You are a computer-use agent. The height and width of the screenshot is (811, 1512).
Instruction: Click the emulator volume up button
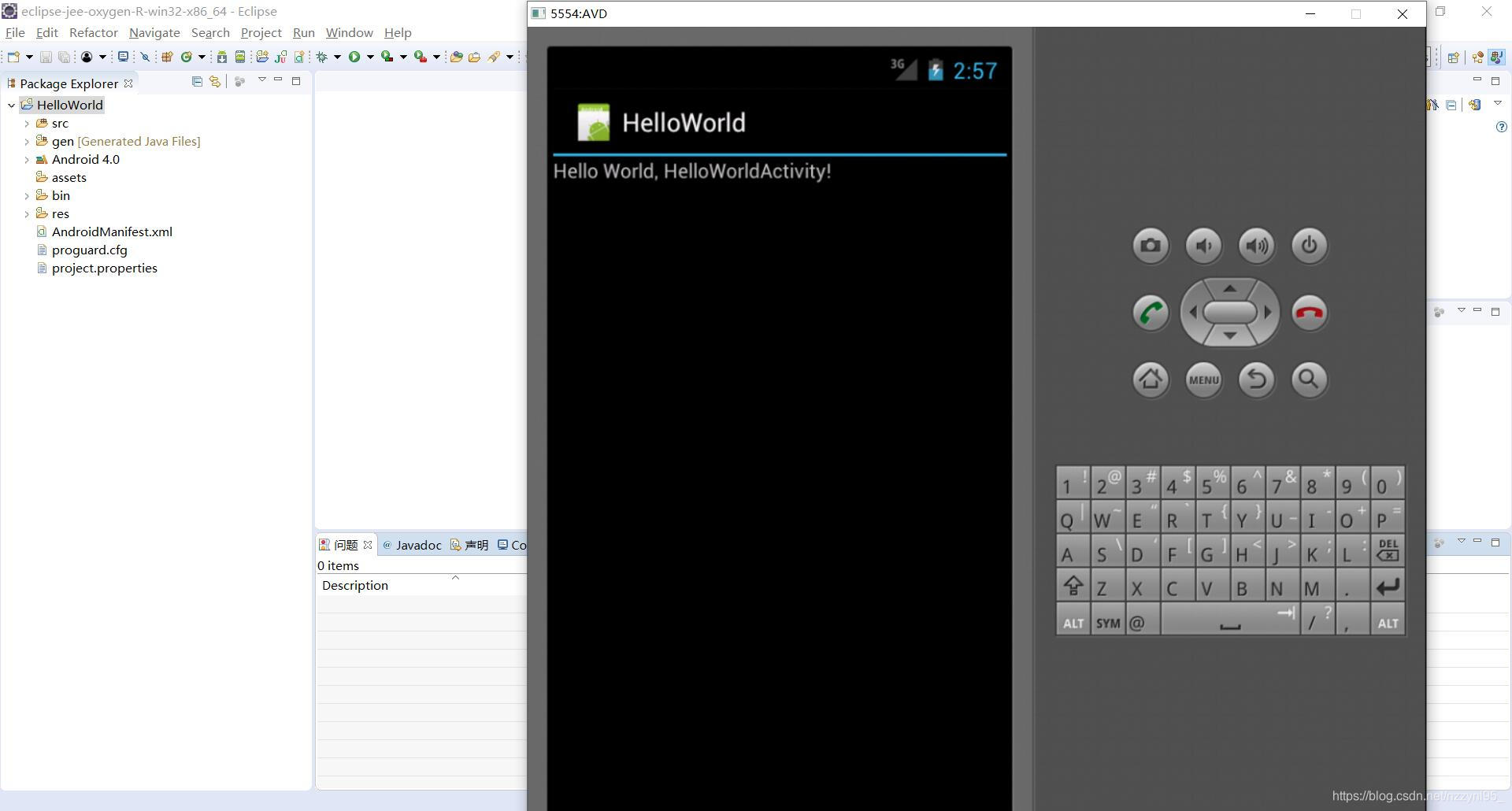(1257, 246)
